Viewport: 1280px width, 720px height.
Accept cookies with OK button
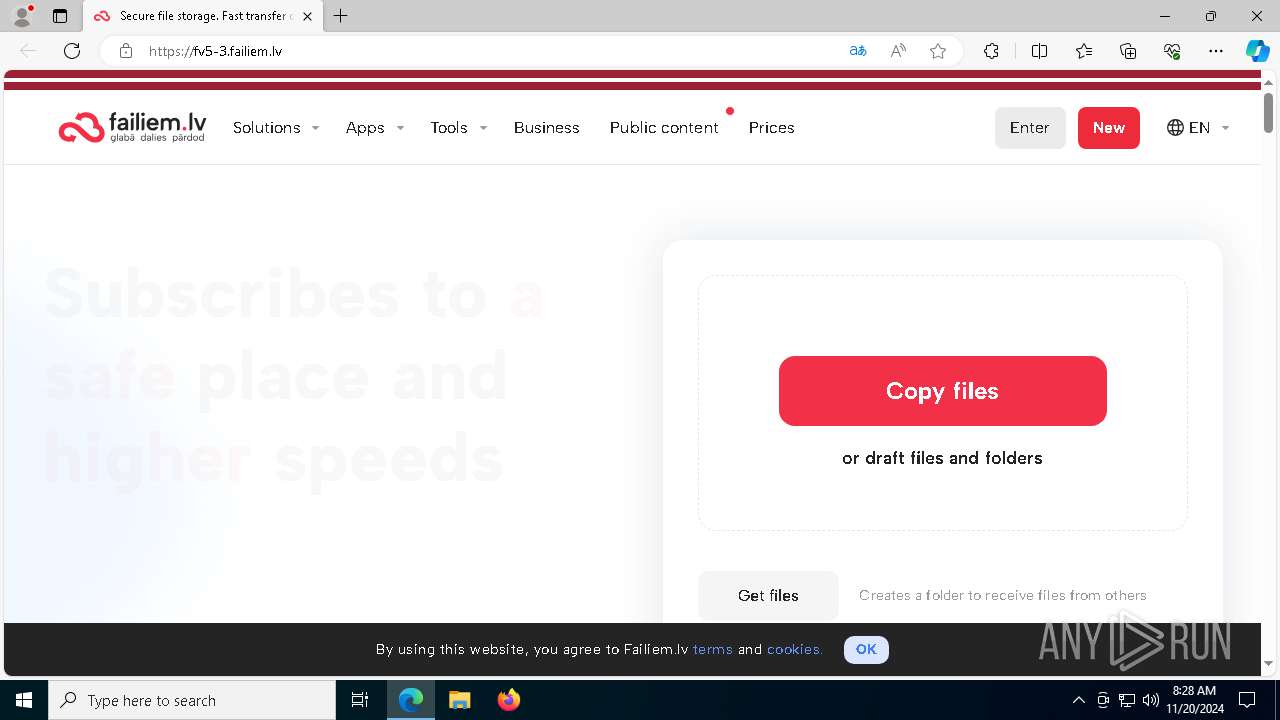pos(866,650)
